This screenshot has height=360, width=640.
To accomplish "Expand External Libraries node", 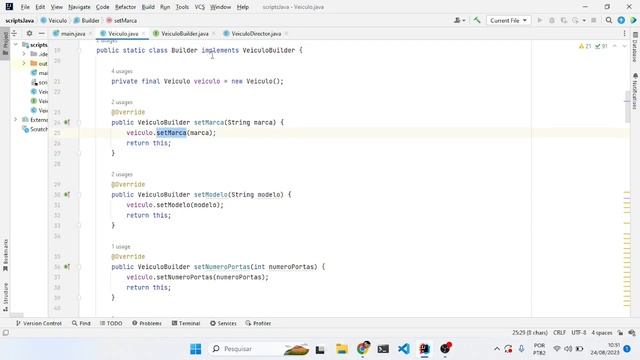I will tap(16, 120).
